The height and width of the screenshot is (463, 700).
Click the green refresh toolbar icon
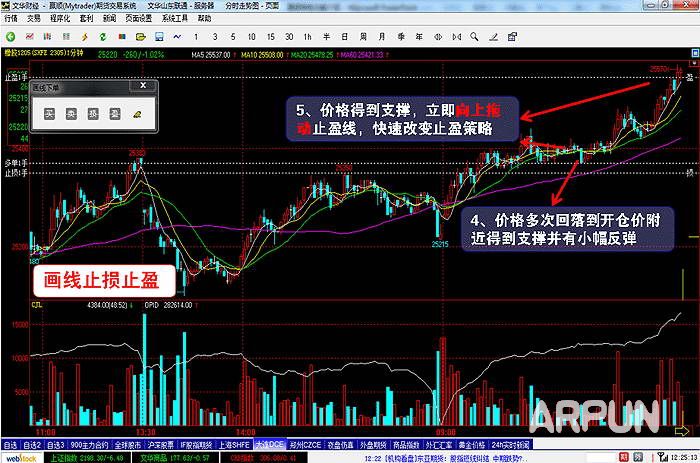[x=103, y=37]
